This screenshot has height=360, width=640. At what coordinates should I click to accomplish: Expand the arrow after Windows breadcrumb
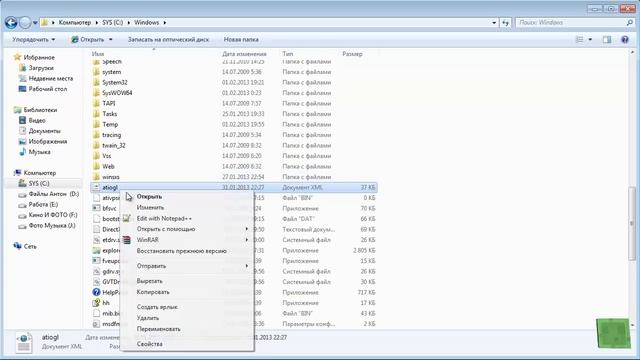click(x=164, y=23)
